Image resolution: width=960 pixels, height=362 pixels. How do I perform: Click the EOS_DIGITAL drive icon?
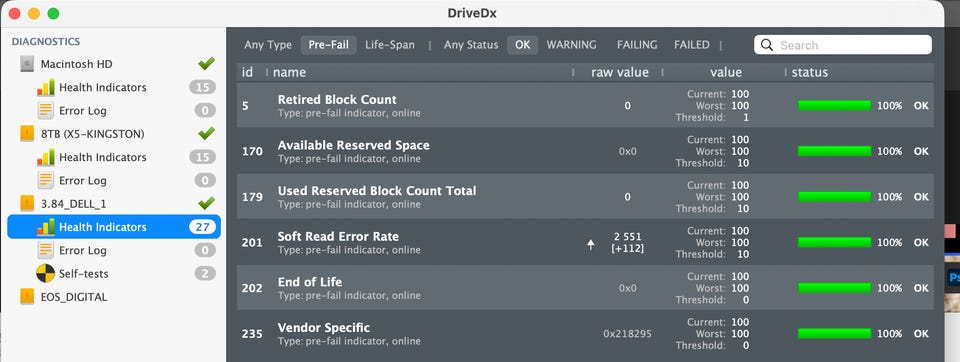click(27, 297)
